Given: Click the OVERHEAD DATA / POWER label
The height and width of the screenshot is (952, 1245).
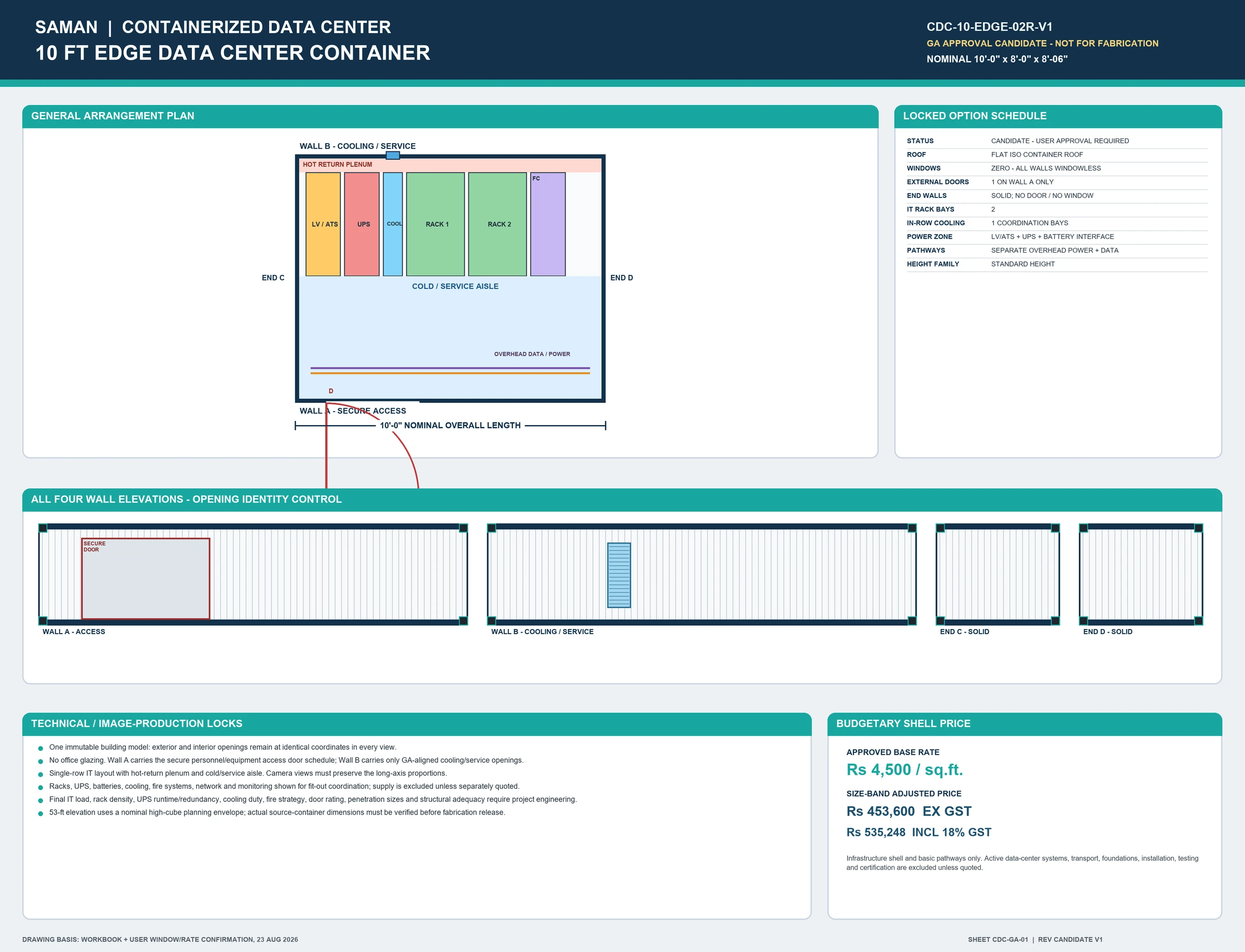Looking at the screenshot, I should point(532,354).
